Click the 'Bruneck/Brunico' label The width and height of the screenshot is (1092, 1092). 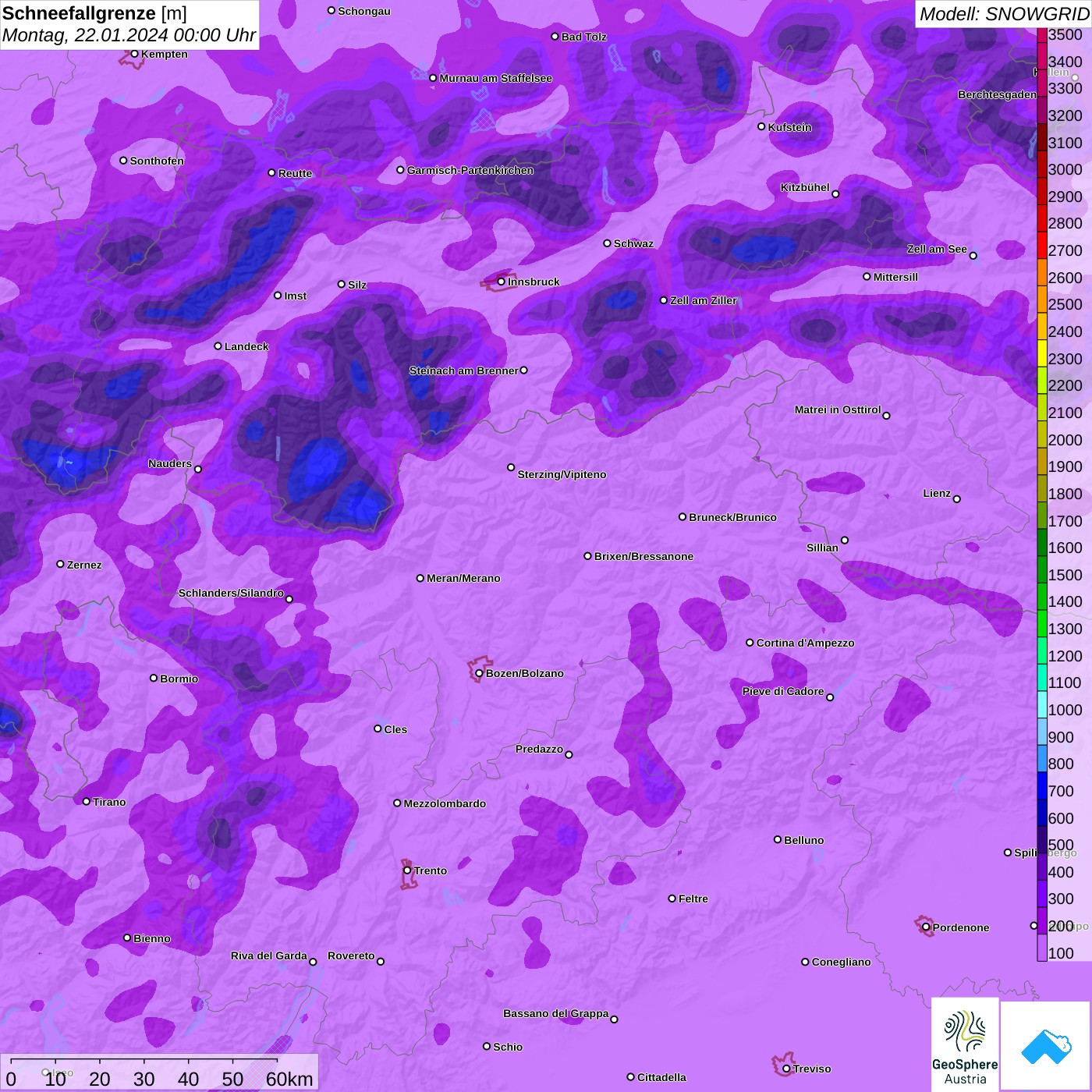tap(732, 517)
